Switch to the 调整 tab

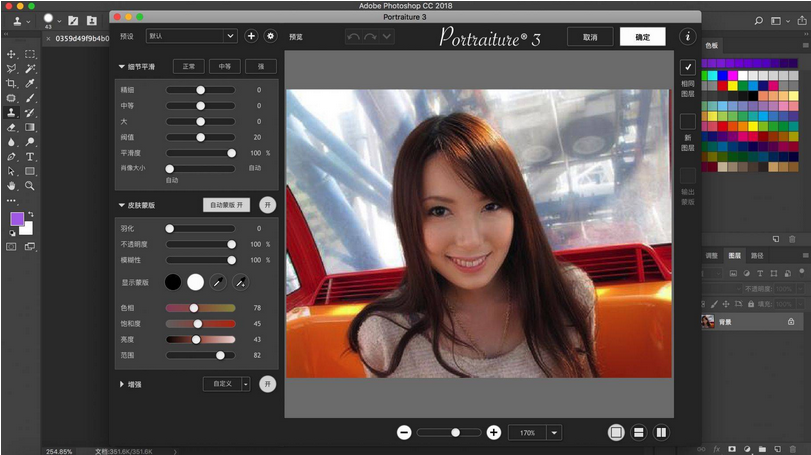(711, 255)
